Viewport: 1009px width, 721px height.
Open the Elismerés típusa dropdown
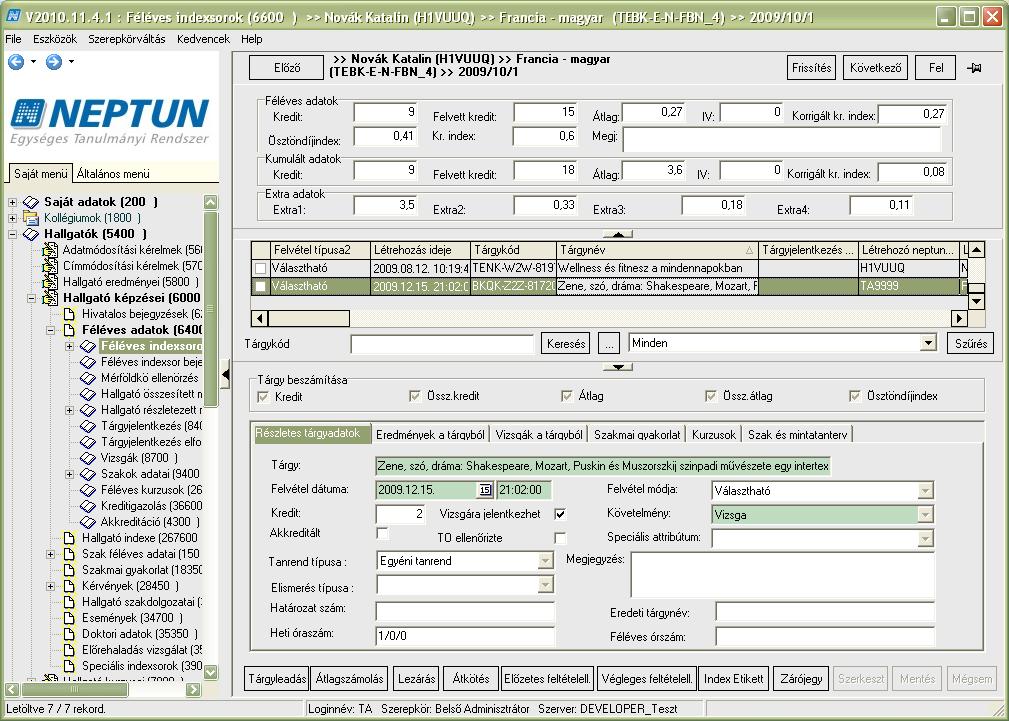545,585
